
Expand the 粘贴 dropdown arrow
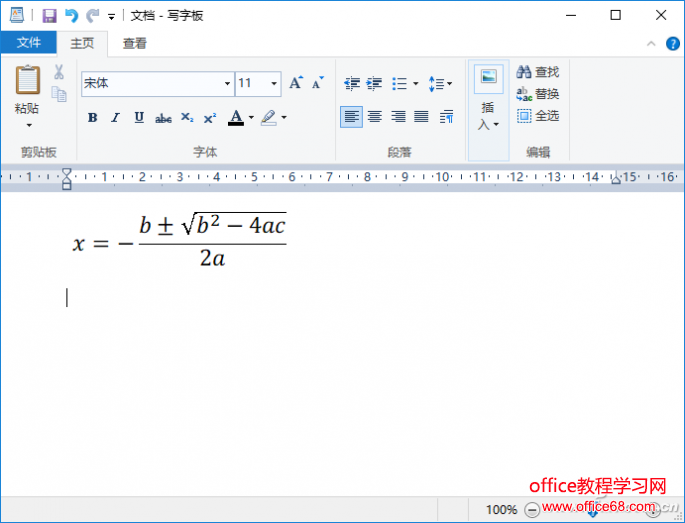pos(28,125)
